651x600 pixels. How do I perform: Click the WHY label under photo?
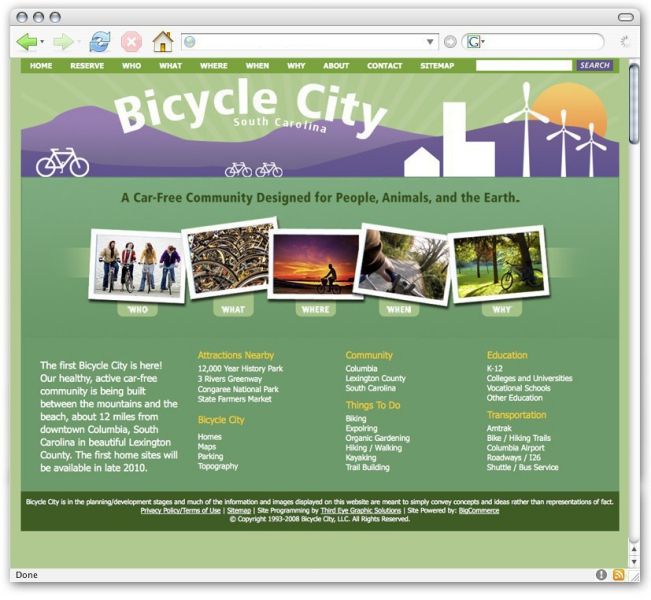point(502,309)
